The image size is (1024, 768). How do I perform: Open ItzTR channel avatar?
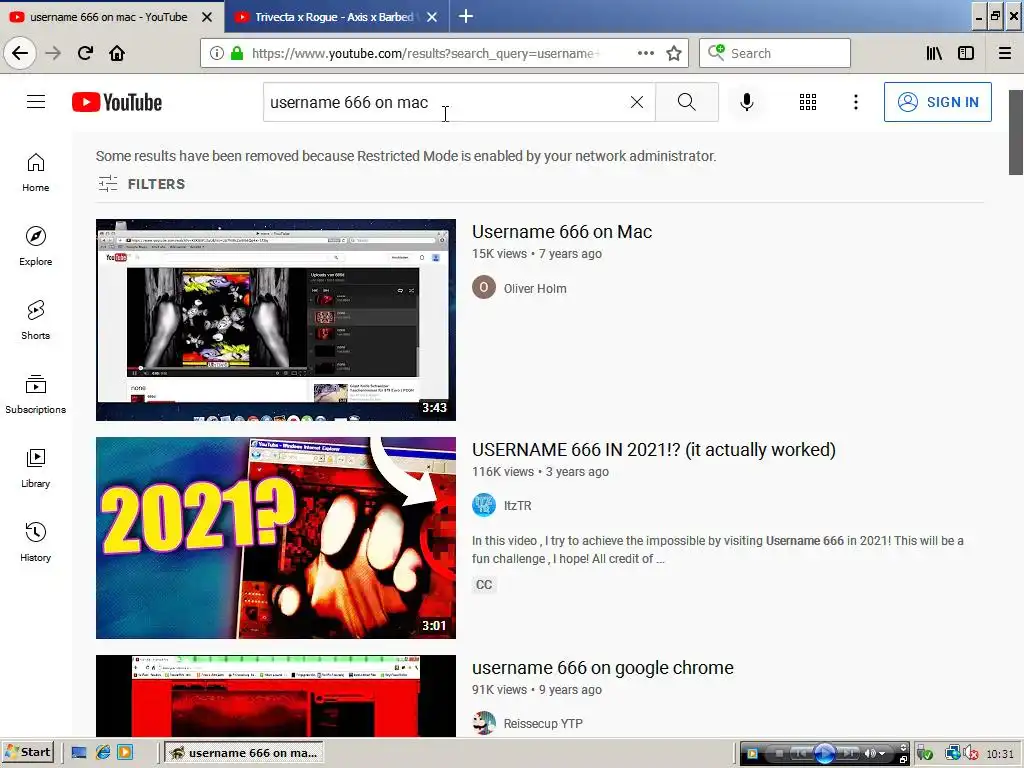pos(484,505)
